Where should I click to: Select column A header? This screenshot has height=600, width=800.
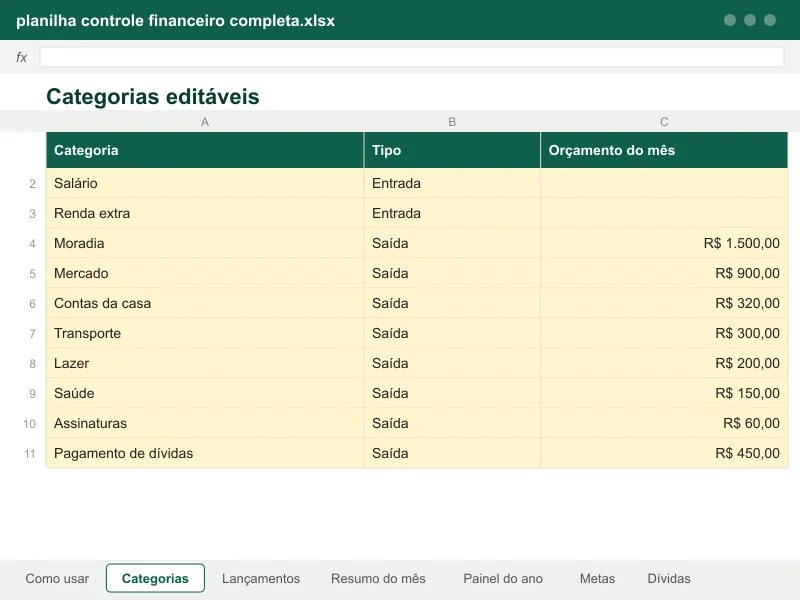click(x=205, y=121)
